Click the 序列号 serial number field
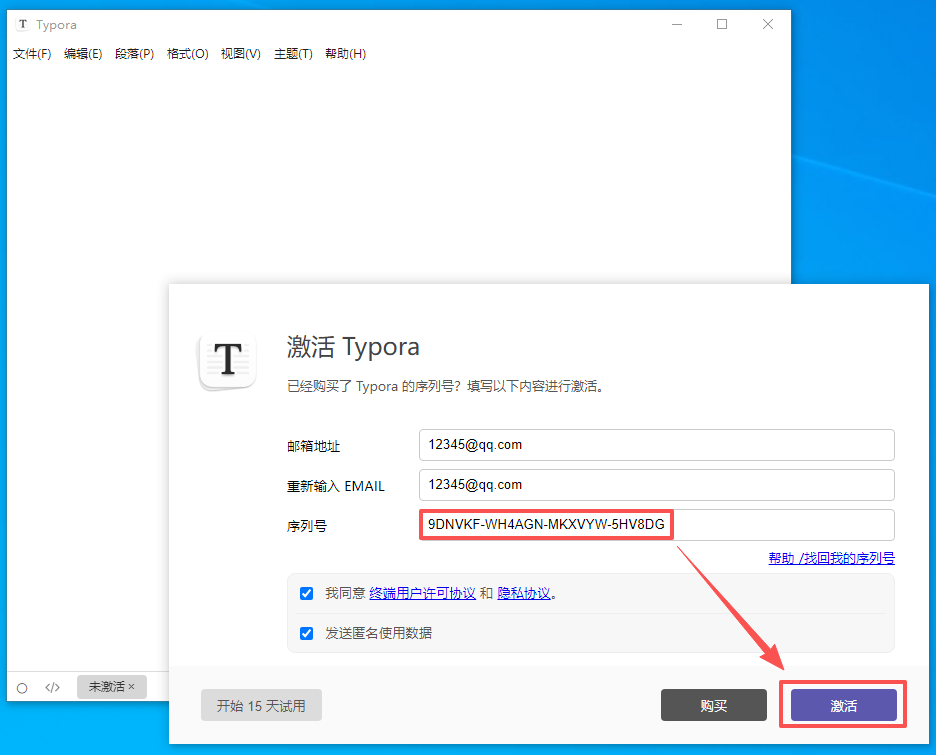Image resolution: width=936 pixels, height=755 pixels. point(657,525)
